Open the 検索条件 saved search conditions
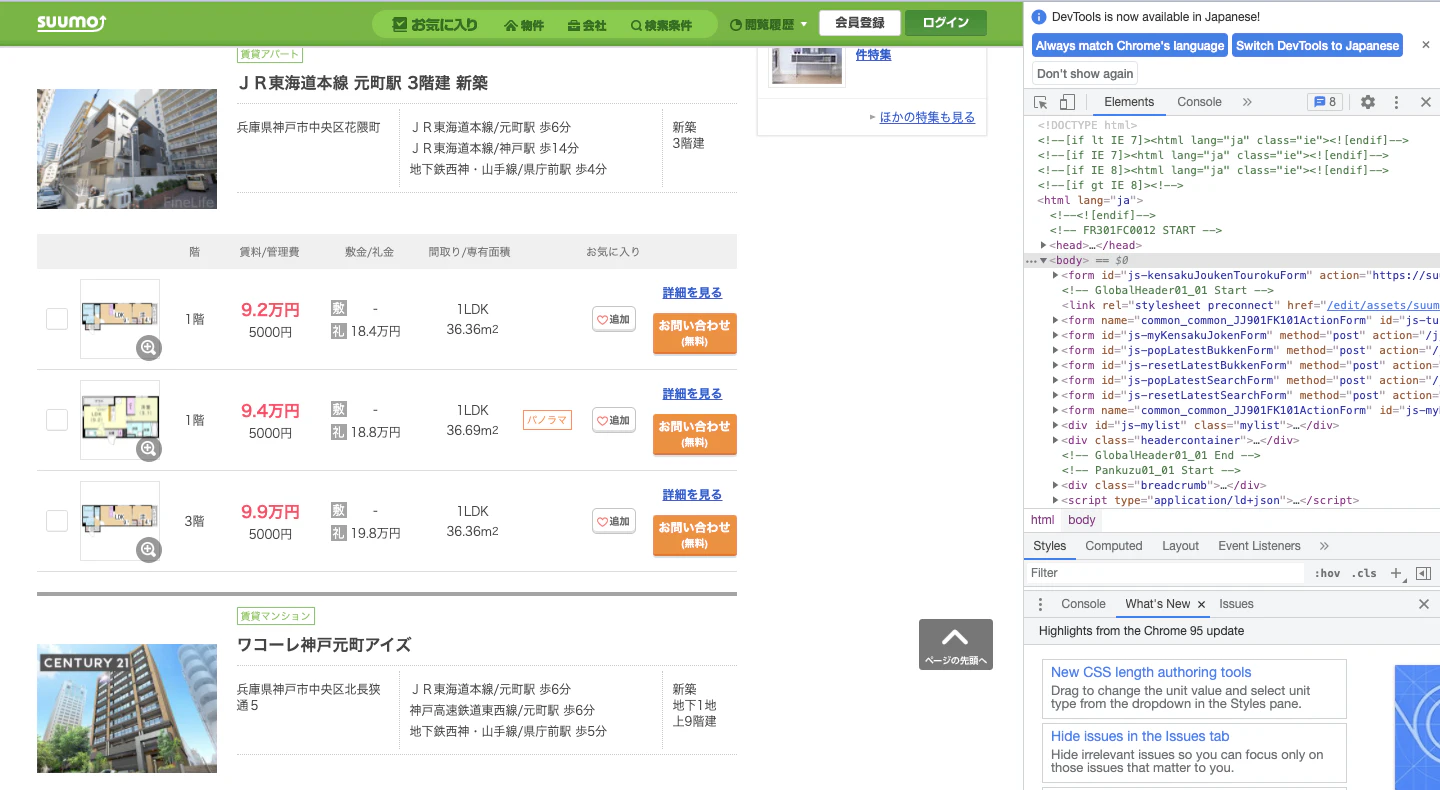The width and height of the screenshot is (1440, 790). [x=662, y=25]
